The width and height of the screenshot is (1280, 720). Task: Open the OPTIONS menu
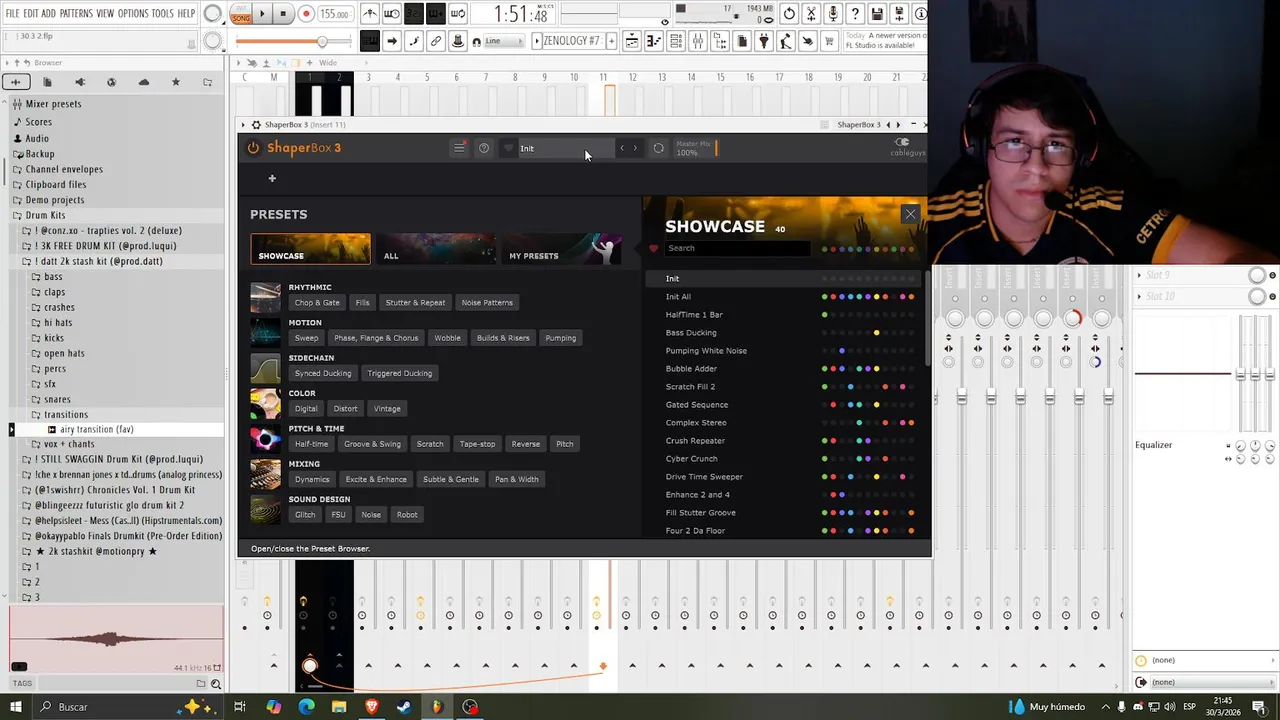133,13
